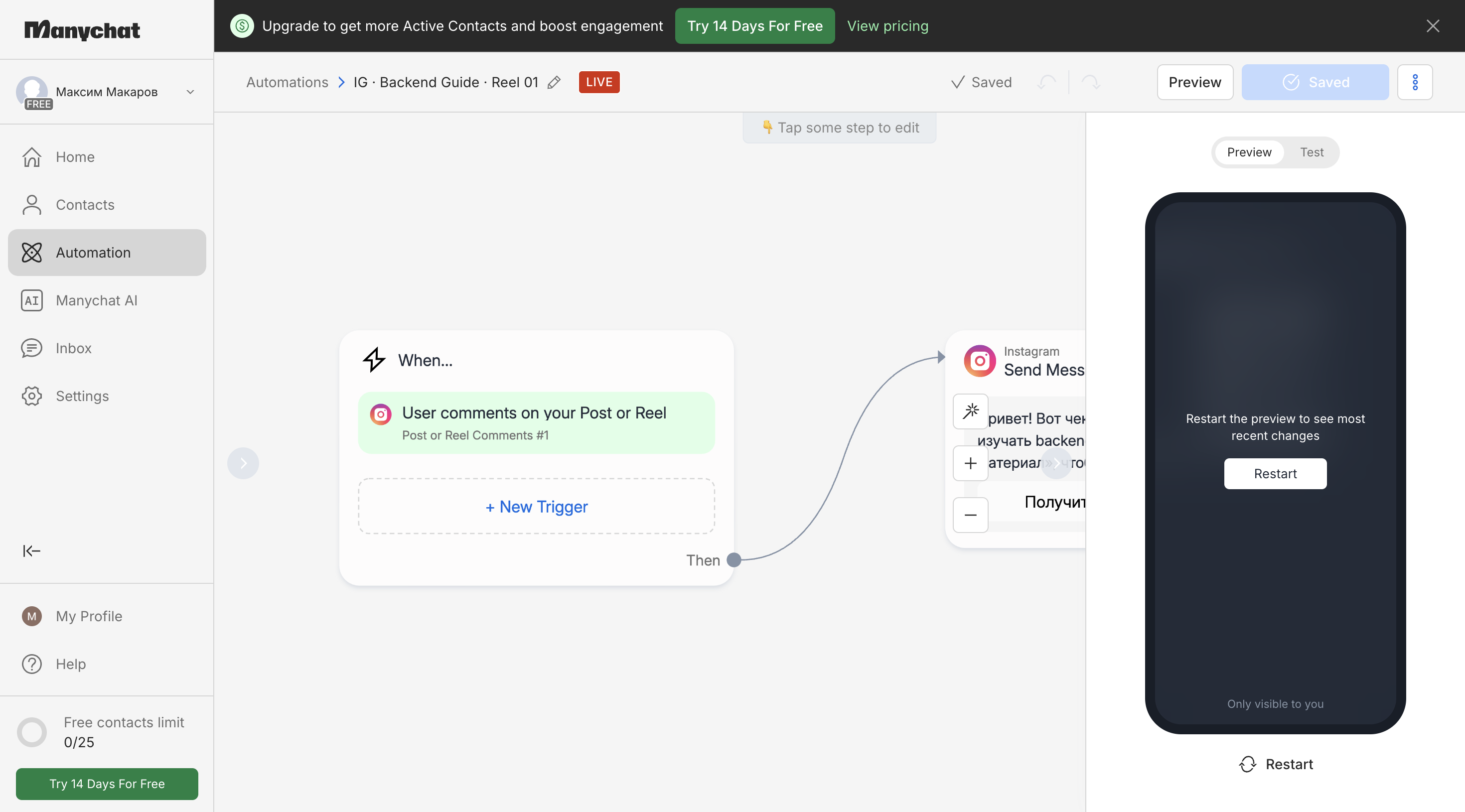Open the Home sidebar item
Viewport: 1465px width, 812px height.
(x=107, y=157)
